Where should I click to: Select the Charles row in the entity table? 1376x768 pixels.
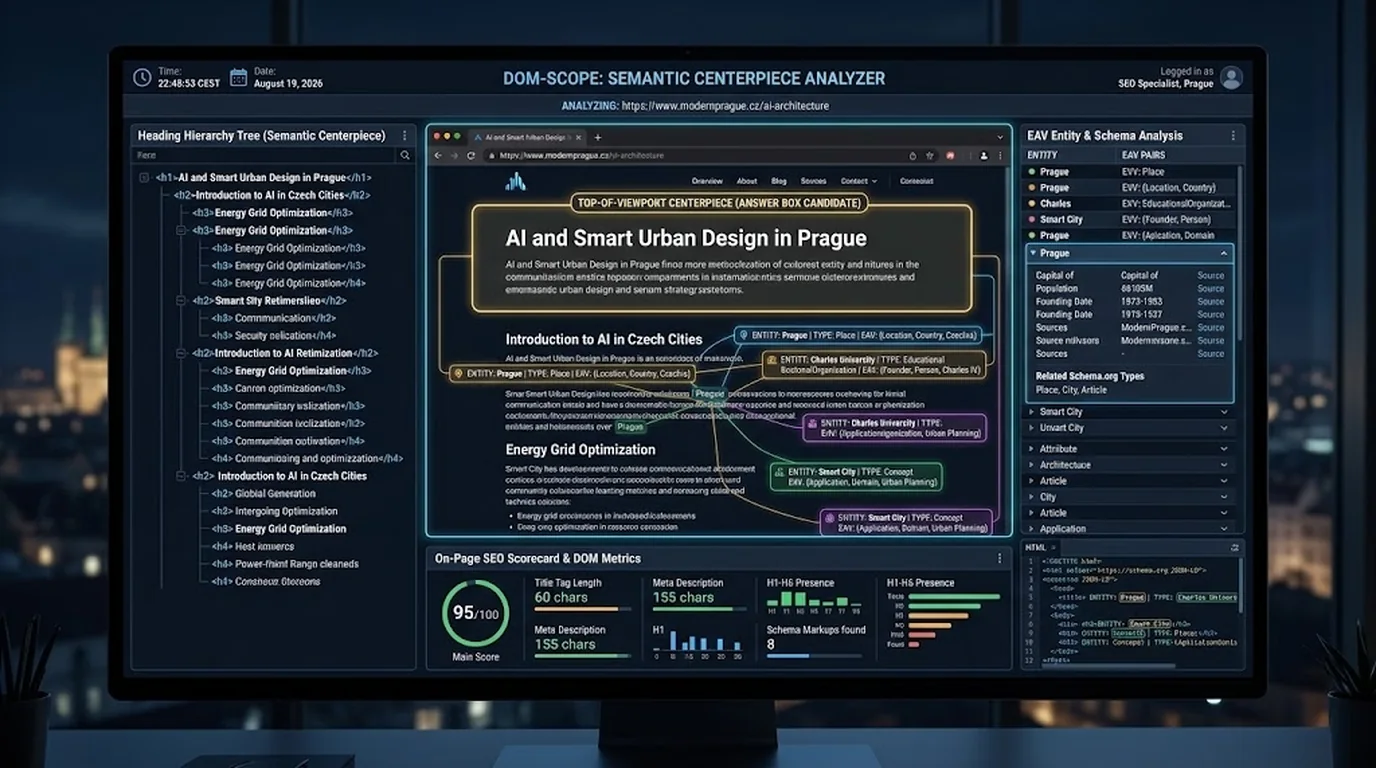pyautogui.click(x=1130, y=203)
